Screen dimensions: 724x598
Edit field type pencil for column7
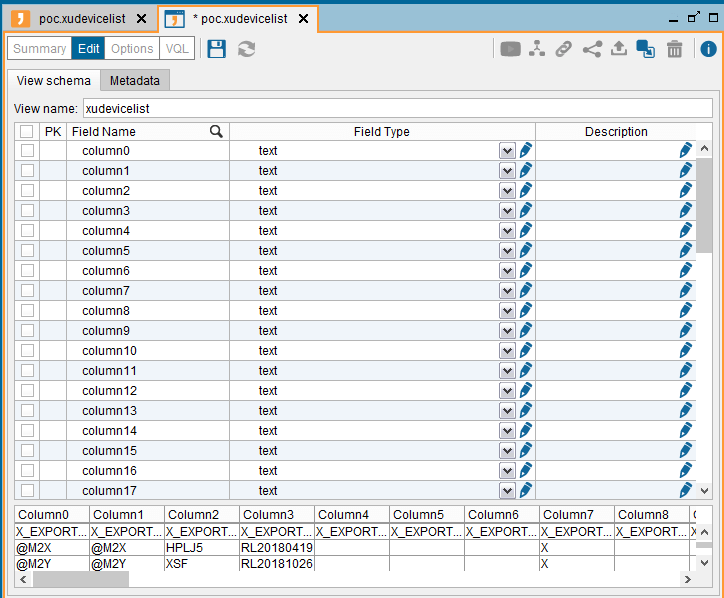pyautogui.click(x=525, y=290)
